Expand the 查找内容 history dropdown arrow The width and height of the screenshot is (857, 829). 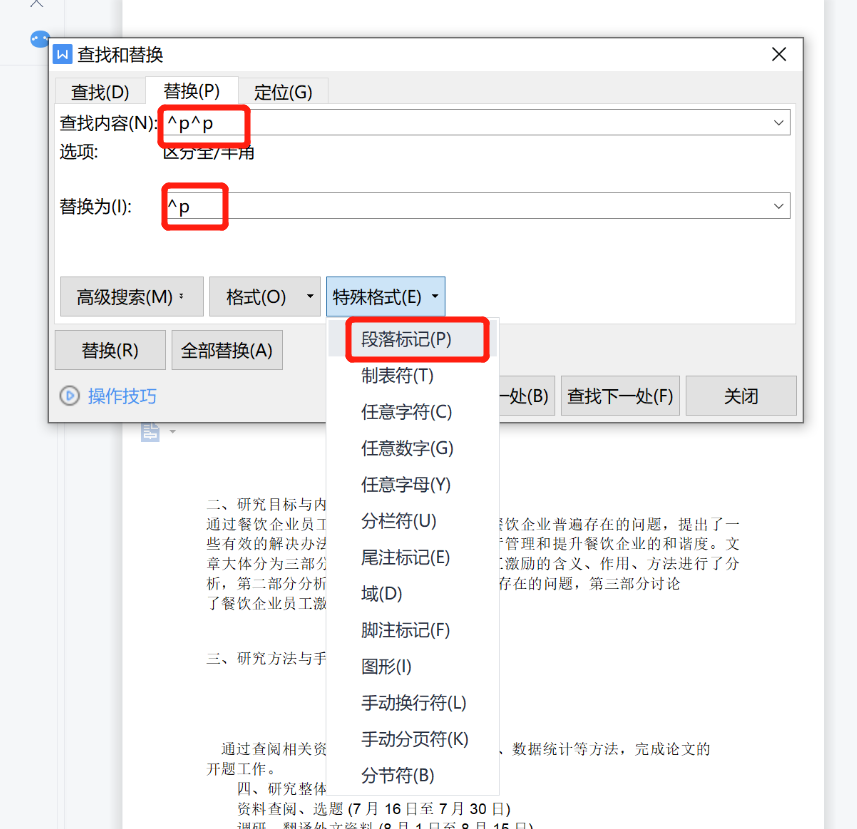click(x=778, y=123)
